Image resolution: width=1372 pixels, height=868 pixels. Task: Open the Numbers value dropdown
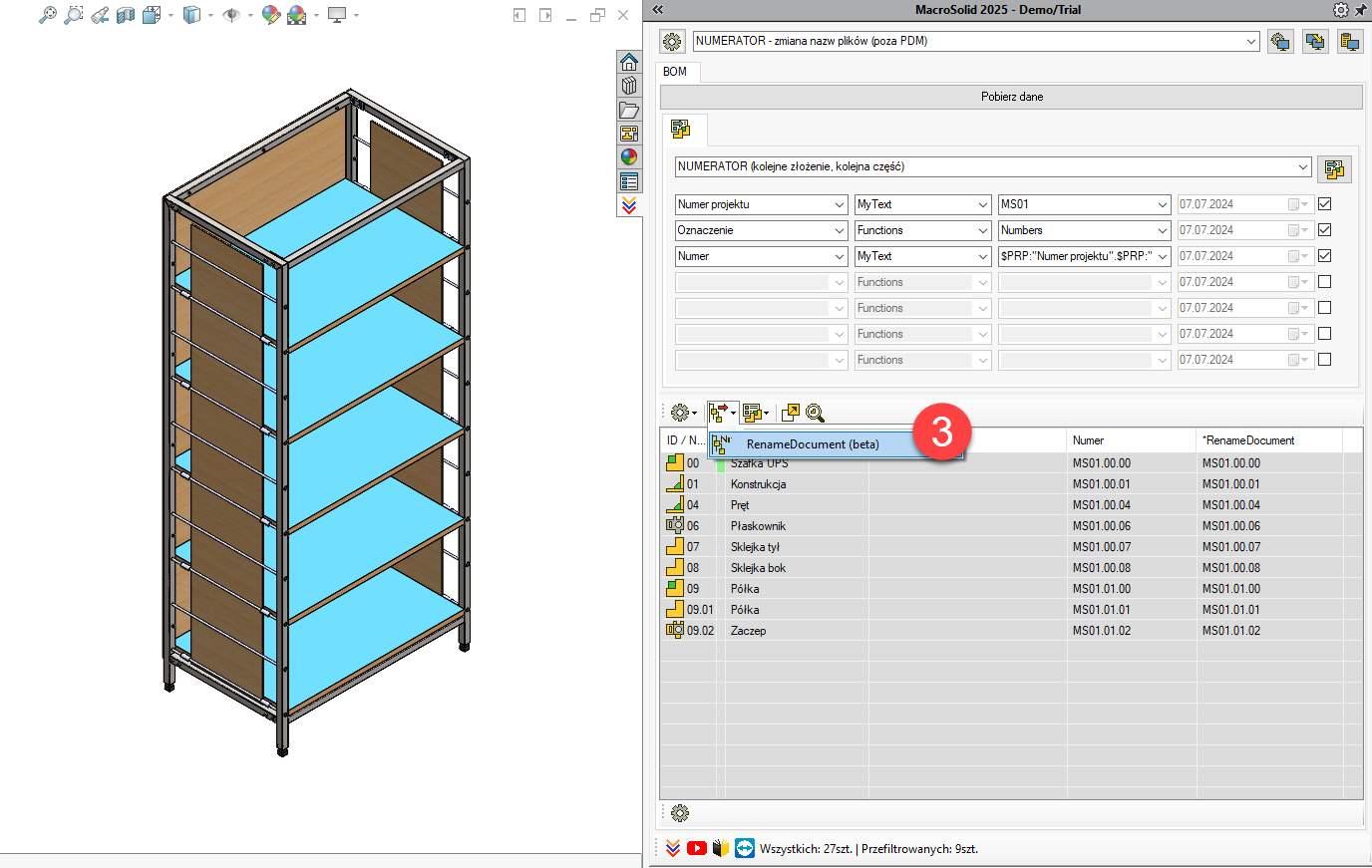(x=1163, y=230)
